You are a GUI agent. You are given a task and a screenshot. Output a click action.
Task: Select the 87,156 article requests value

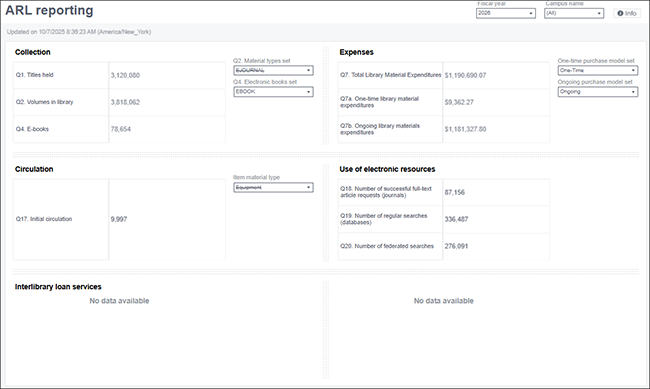455,192
